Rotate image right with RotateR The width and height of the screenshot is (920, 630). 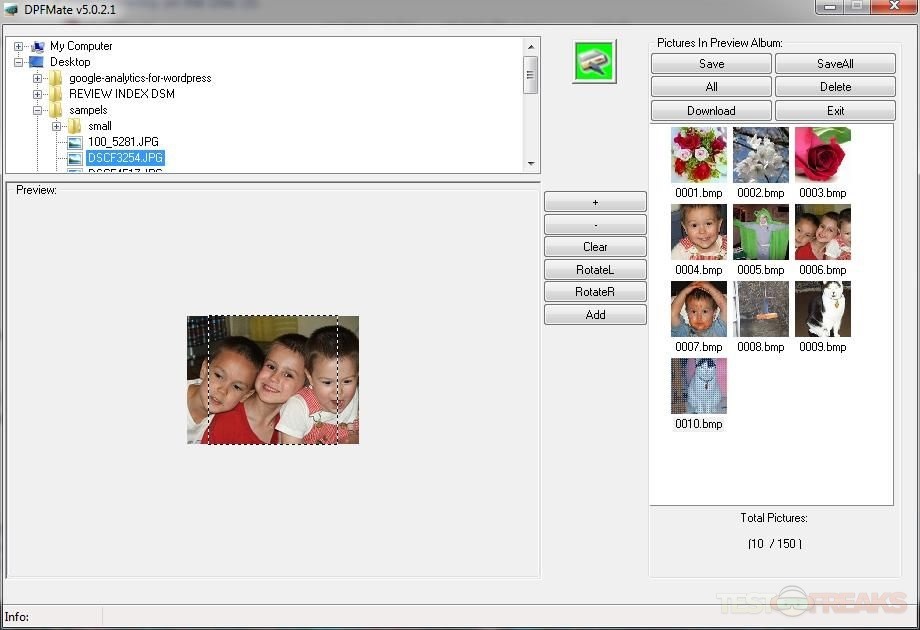tap(595, 292)
